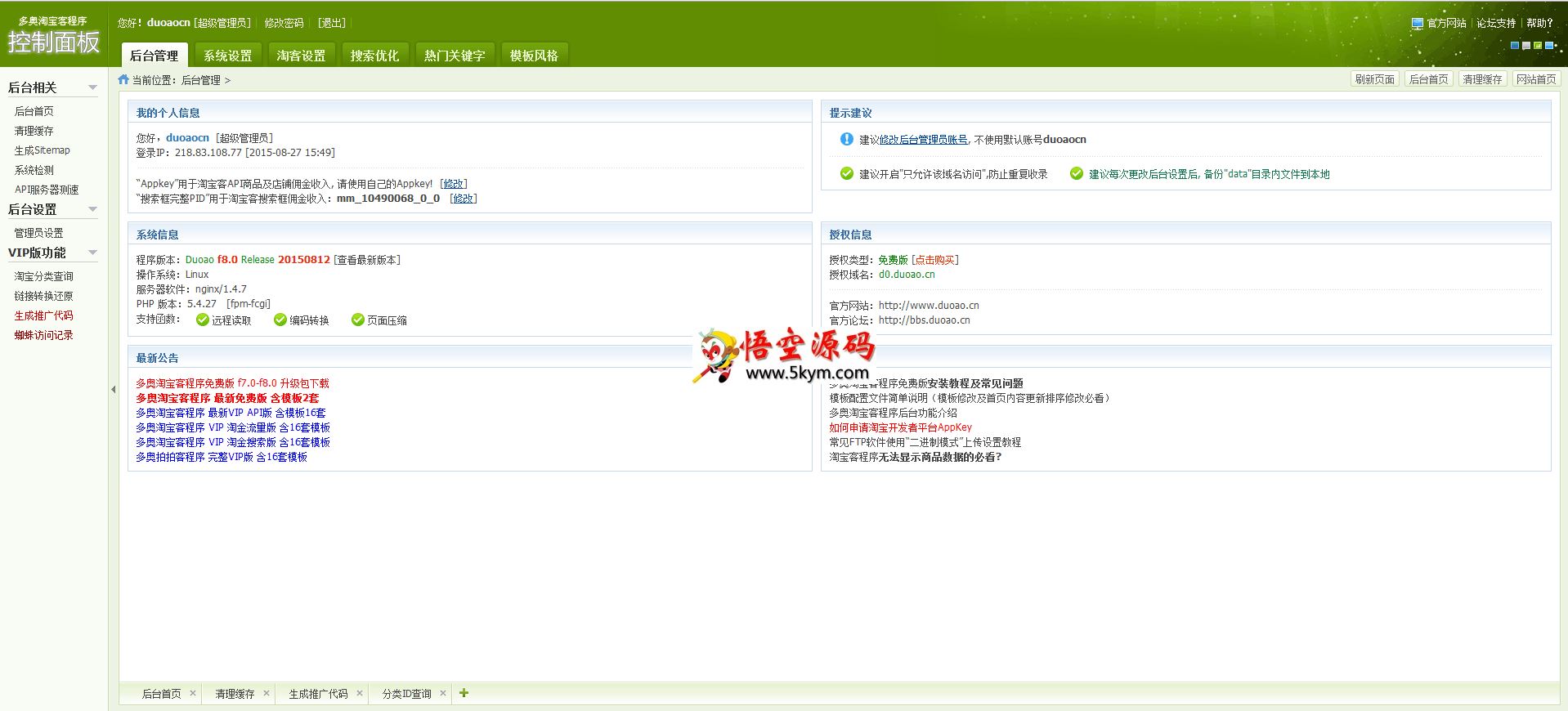Click the 退出 logout link
The height and width of the screenshot is (711, 1568).
332,23
